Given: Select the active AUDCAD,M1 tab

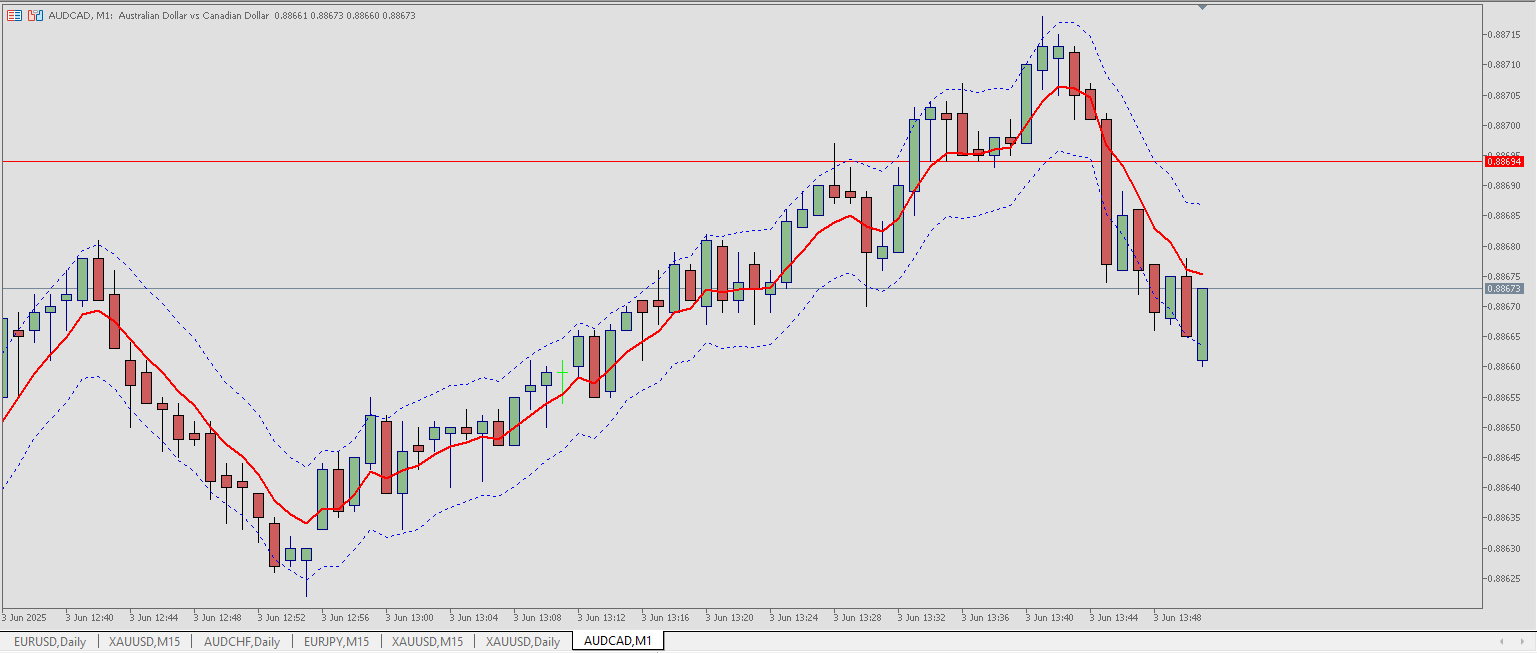Looking at the screenshot, I should pos(617,640).
